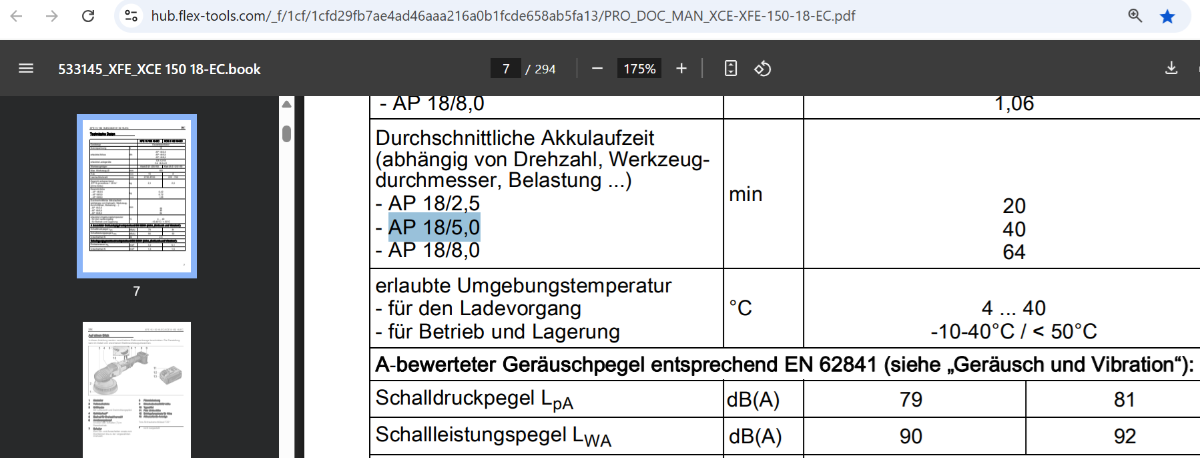Click the thumbnail panel scrollbar handle
Viewport: 1200px width, 458px height.
pos(286,134)
